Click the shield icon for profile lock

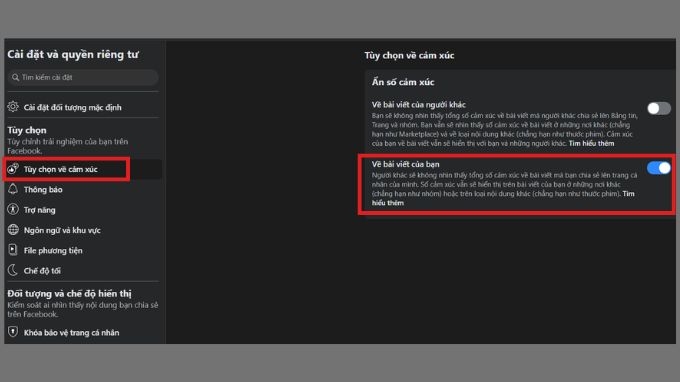click(13, 332)
